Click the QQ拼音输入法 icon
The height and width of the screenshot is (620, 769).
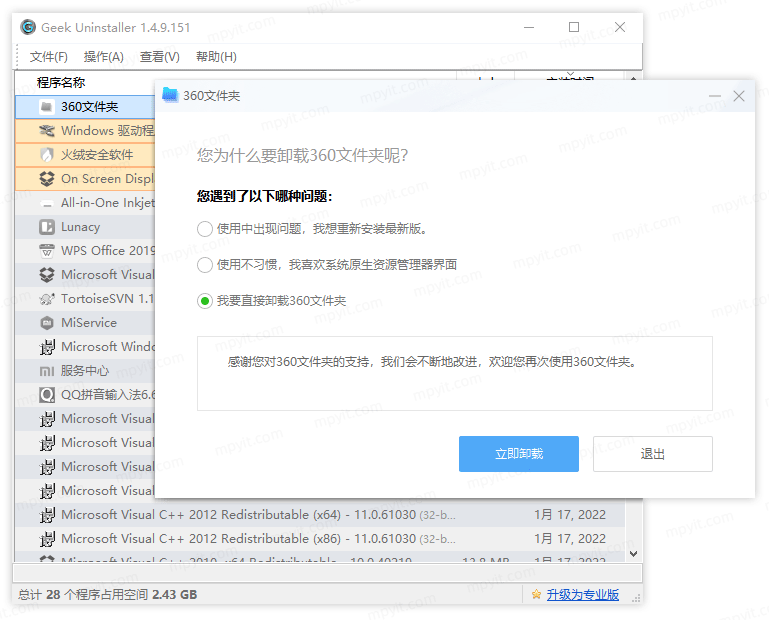[x=47, y=395]
